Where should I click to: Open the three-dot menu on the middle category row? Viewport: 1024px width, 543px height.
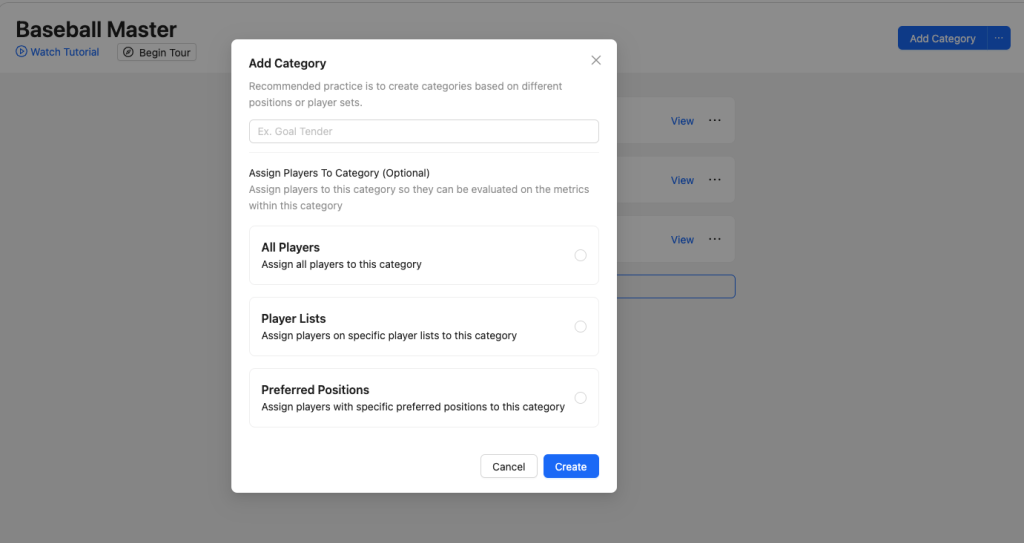tap(715, 180)
